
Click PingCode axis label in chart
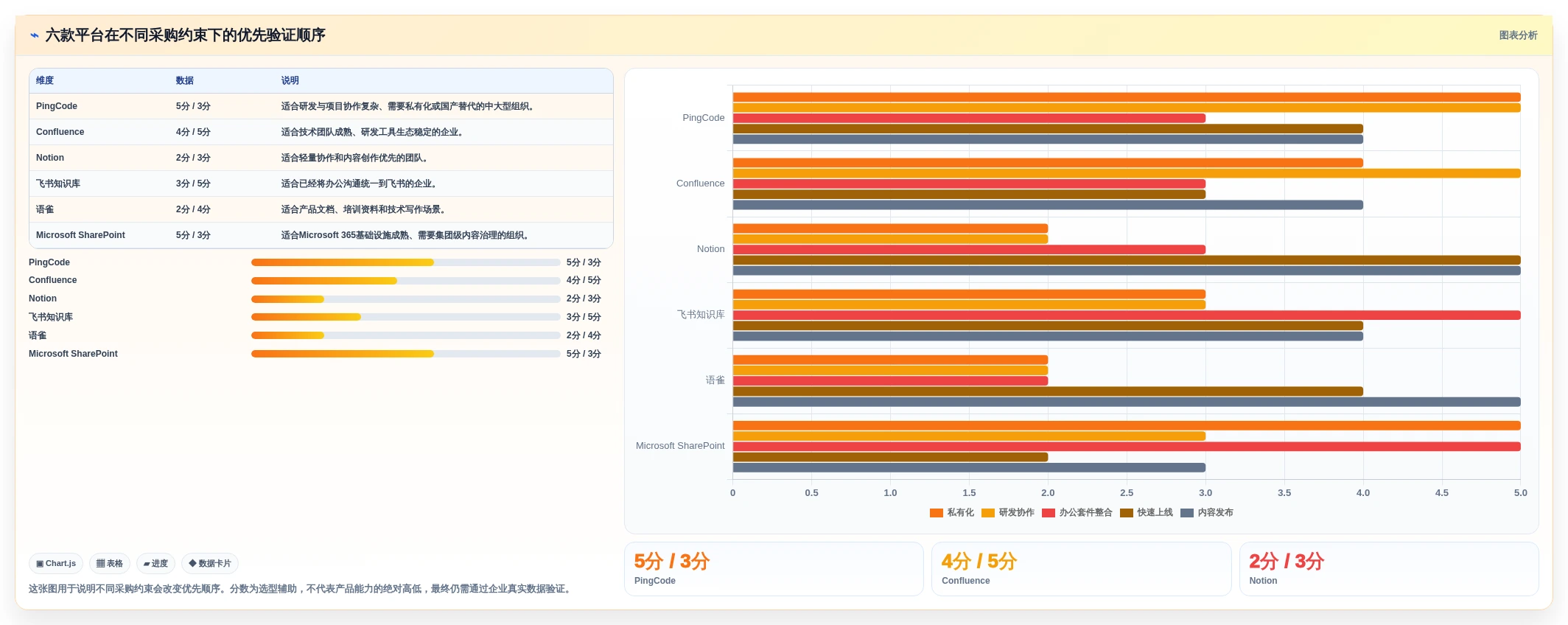pyautogui.click(x=704, y=118)
